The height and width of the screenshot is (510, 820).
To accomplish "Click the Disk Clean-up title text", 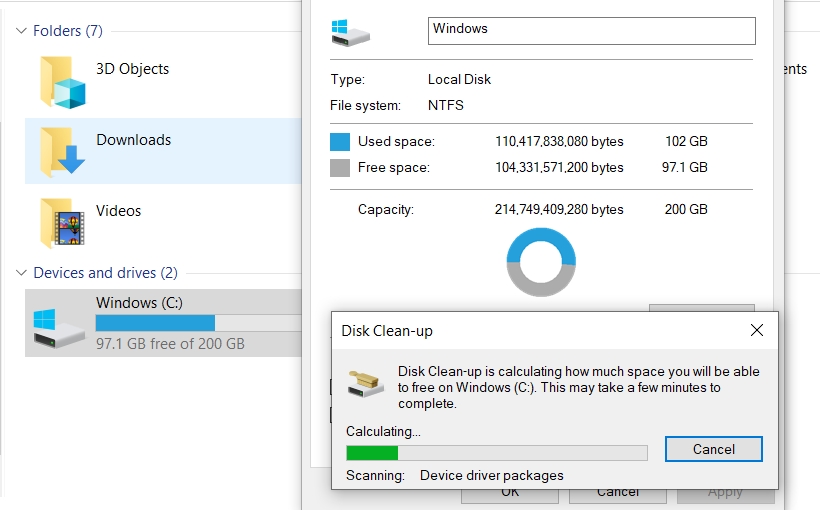I will 387,331.
